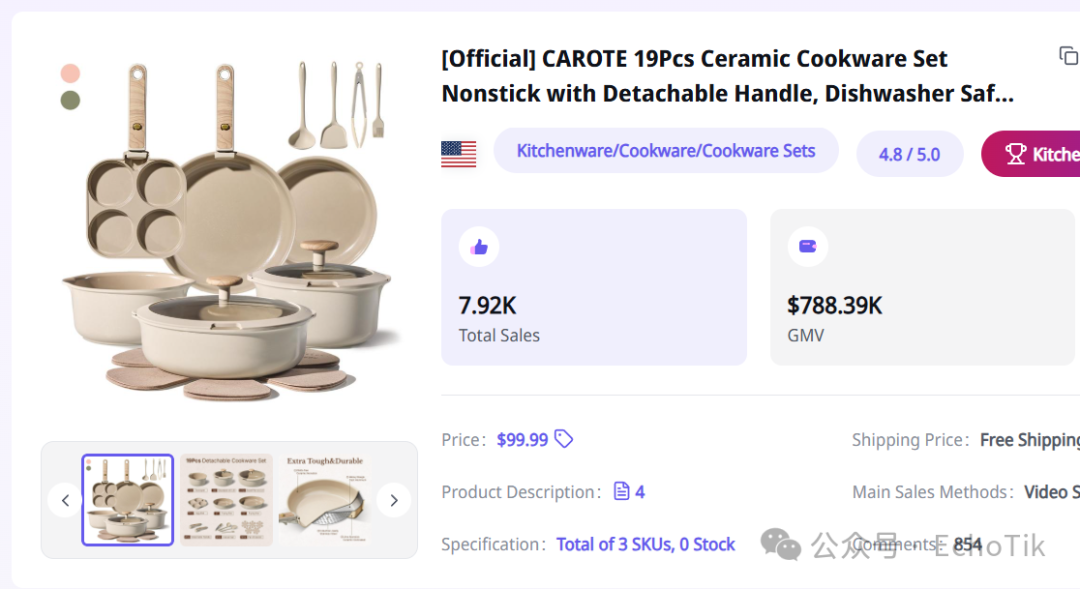
Task: Select the first cookware set thumbnail
Action: click(x=127, y=500)
